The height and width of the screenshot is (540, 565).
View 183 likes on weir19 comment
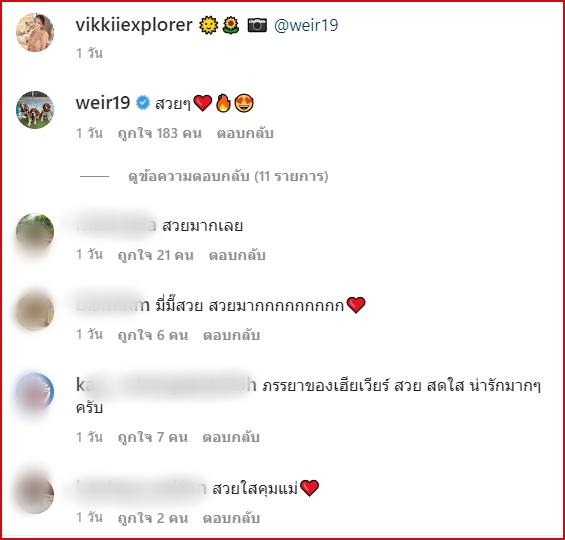160,133
